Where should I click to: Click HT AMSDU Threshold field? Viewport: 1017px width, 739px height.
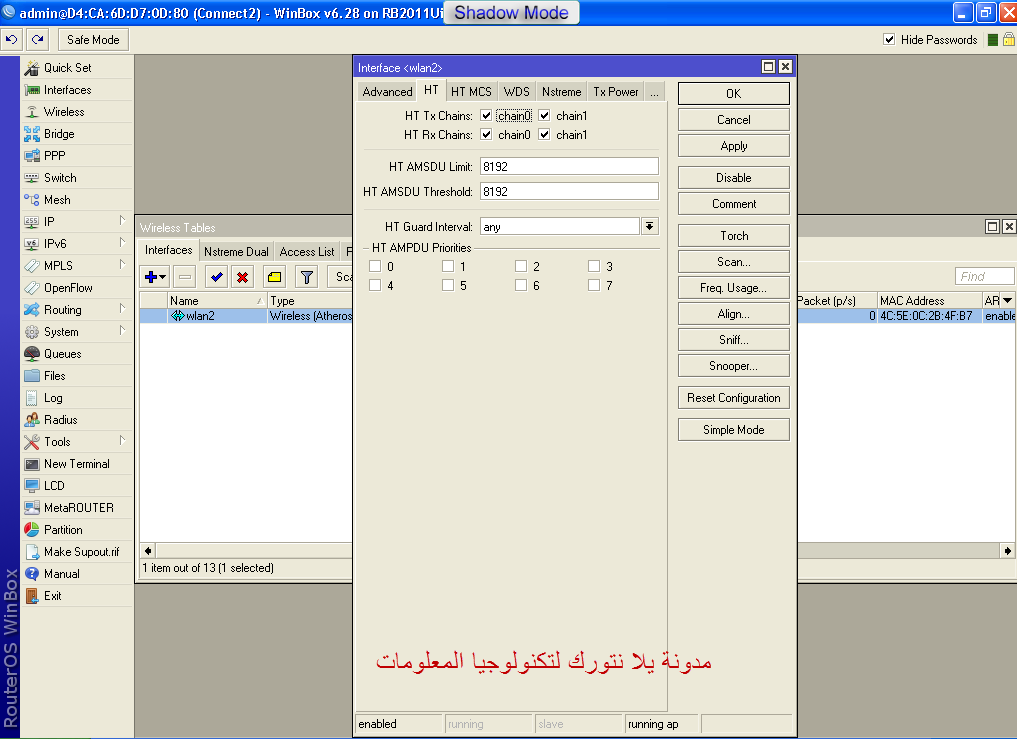click(x=569, y=191)
